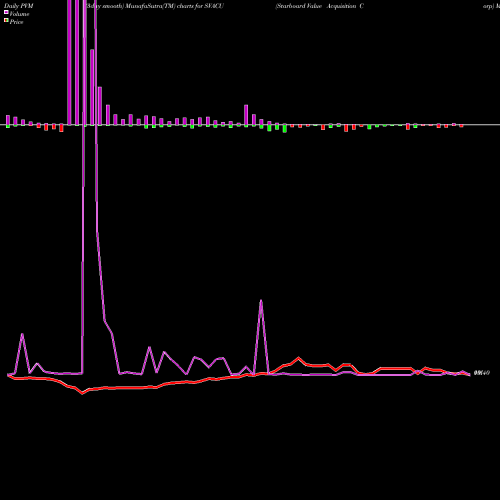Screen dimensions: 500x500
Task: Click the "Daily PVM" chart heading
Action: click(x=19, y=6)
